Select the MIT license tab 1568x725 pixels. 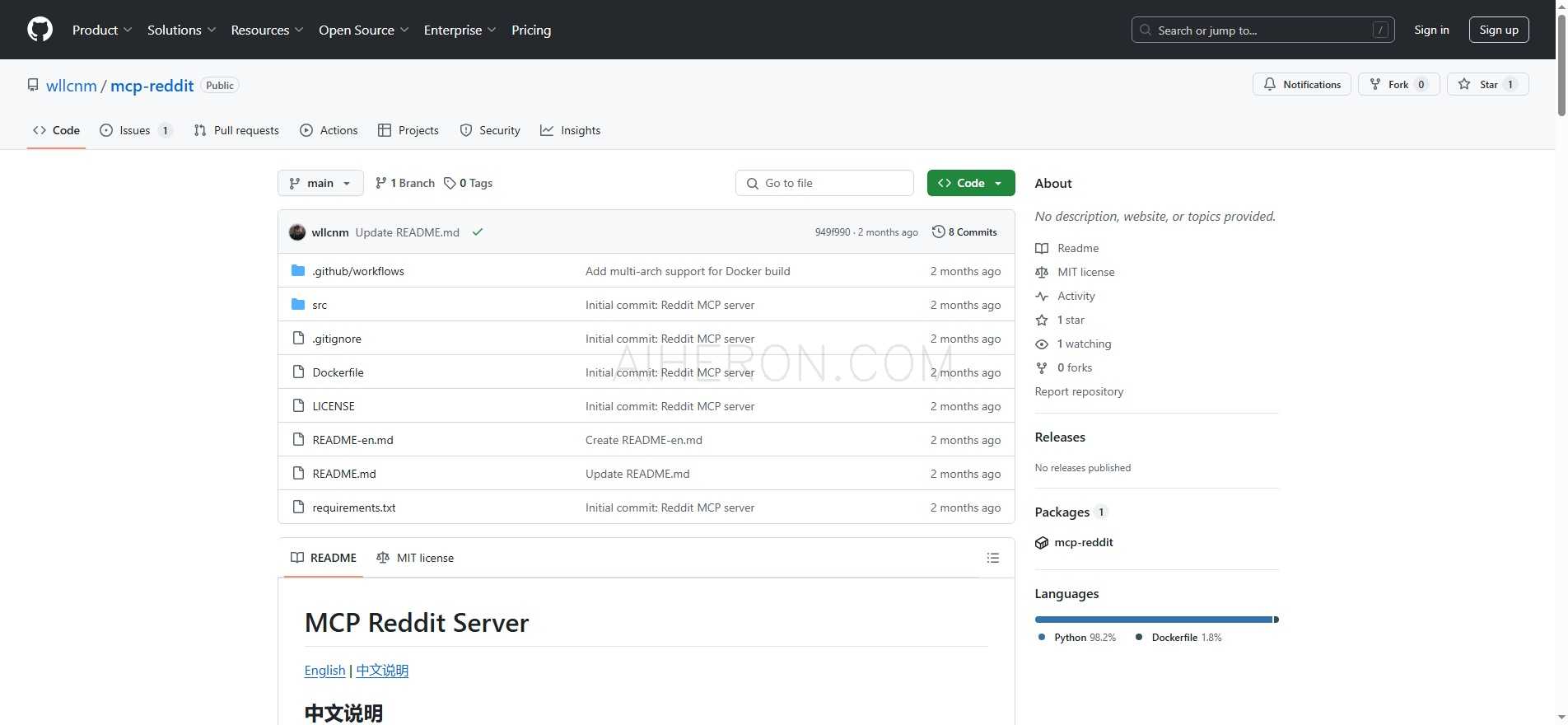(x=415, y=558)
